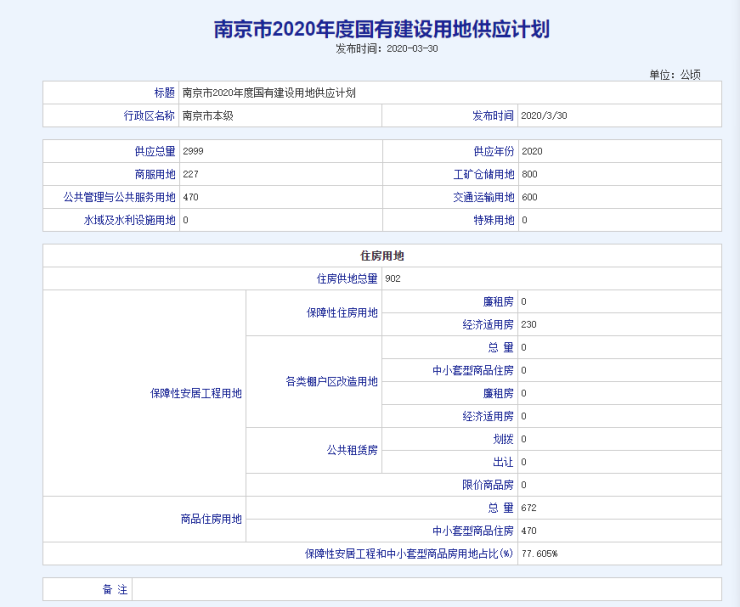The image size is (740, 607).
Task: Click the 交通运输用地 label
Action: click(x=484, y=197)
